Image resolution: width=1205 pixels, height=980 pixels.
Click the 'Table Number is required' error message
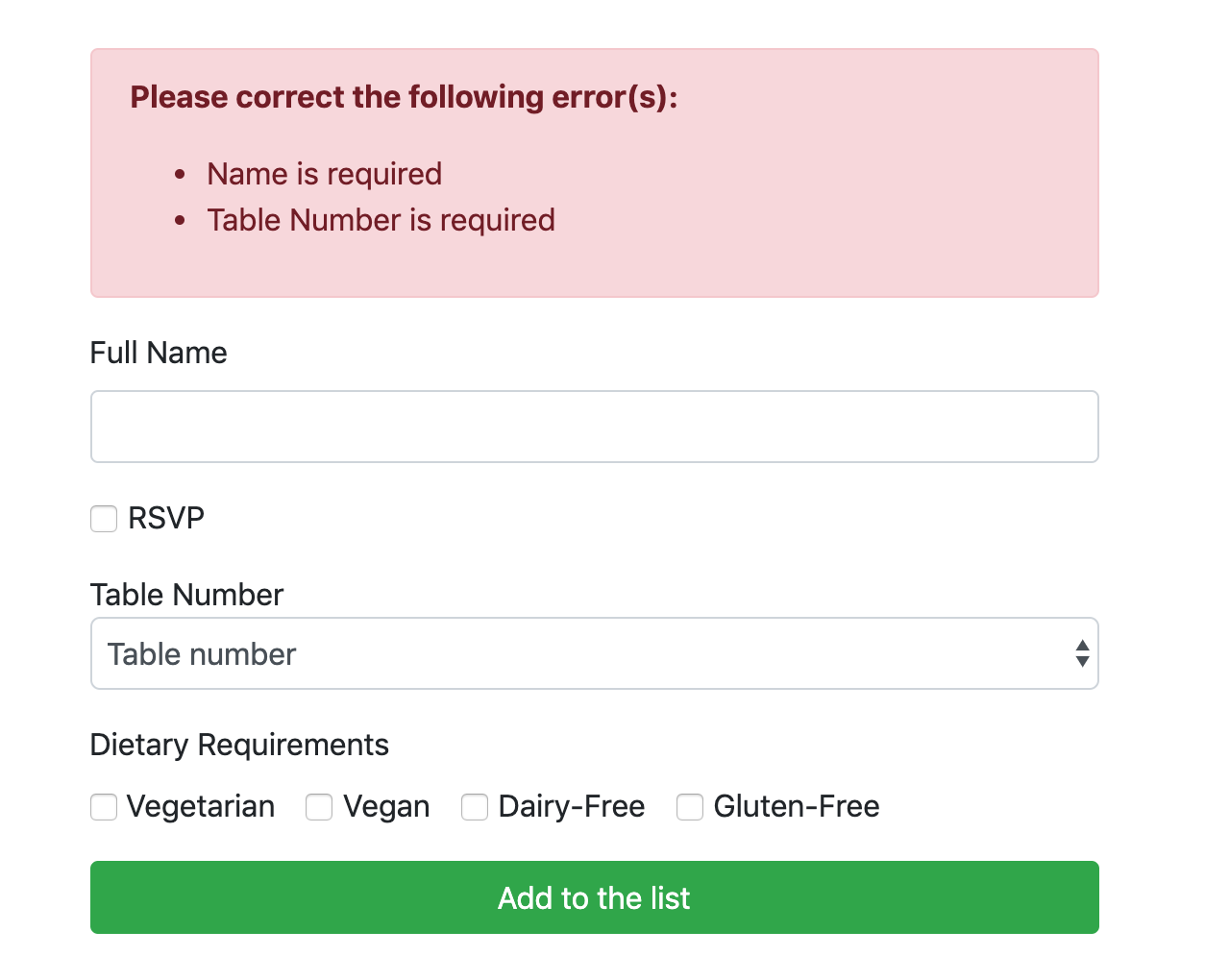point(381,220)
